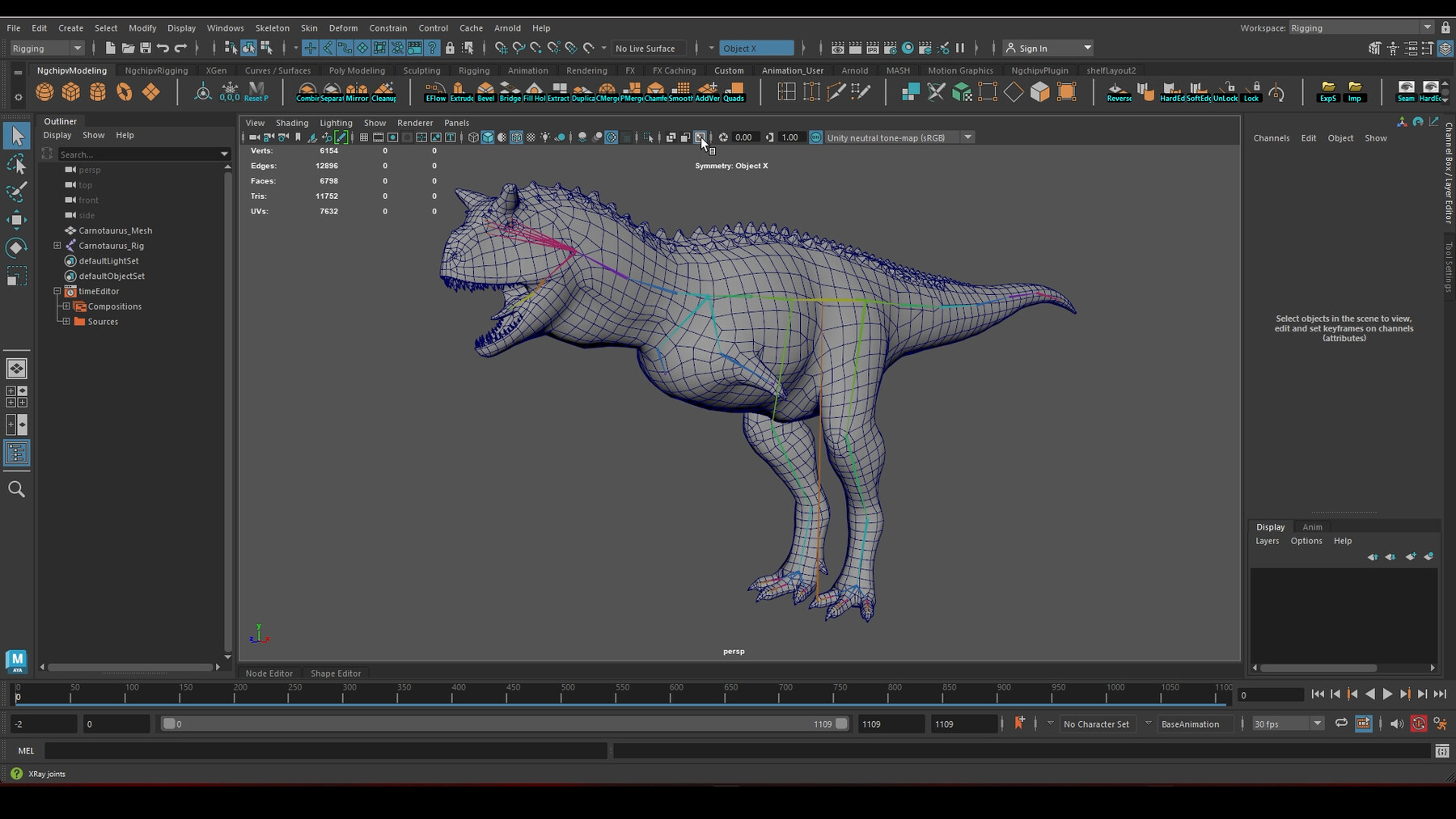Click the Cleanup shelf icon
1456x819 pixels.
(x=383, y=91)
